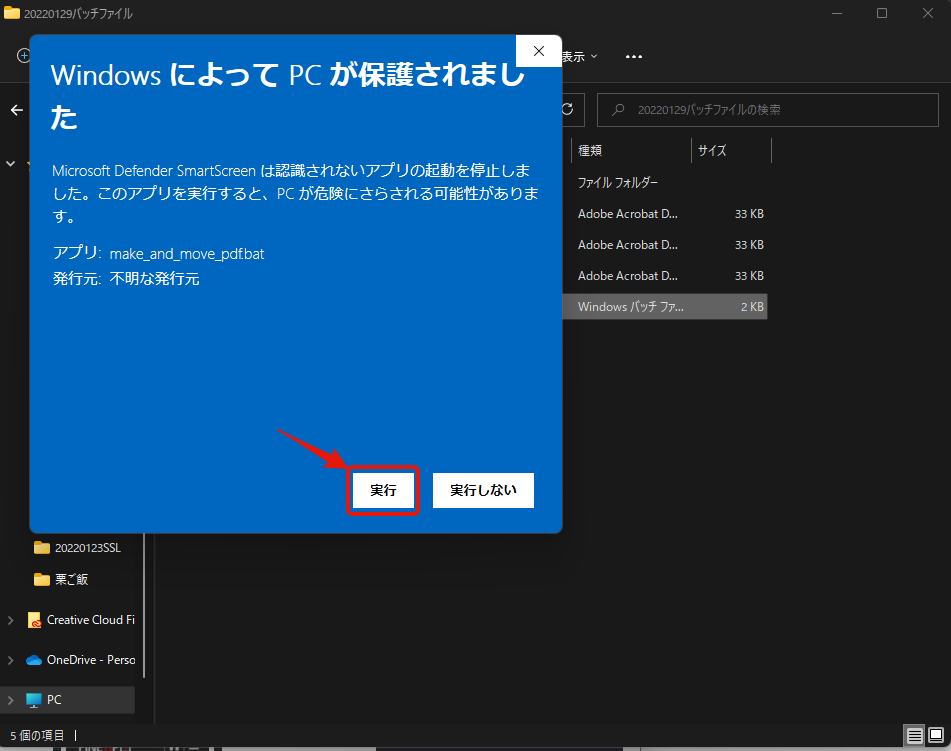Expand the PC tree node
The width and height of the screenshot is (951, 751).
tap(11, 700)
